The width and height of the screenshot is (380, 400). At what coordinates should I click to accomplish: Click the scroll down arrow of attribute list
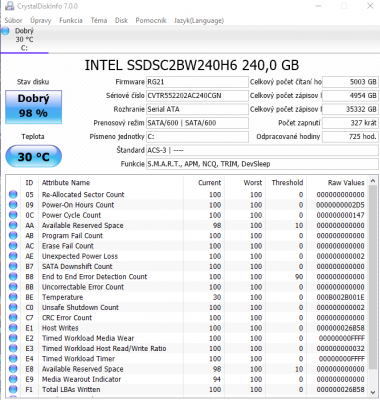coord(373,392)
